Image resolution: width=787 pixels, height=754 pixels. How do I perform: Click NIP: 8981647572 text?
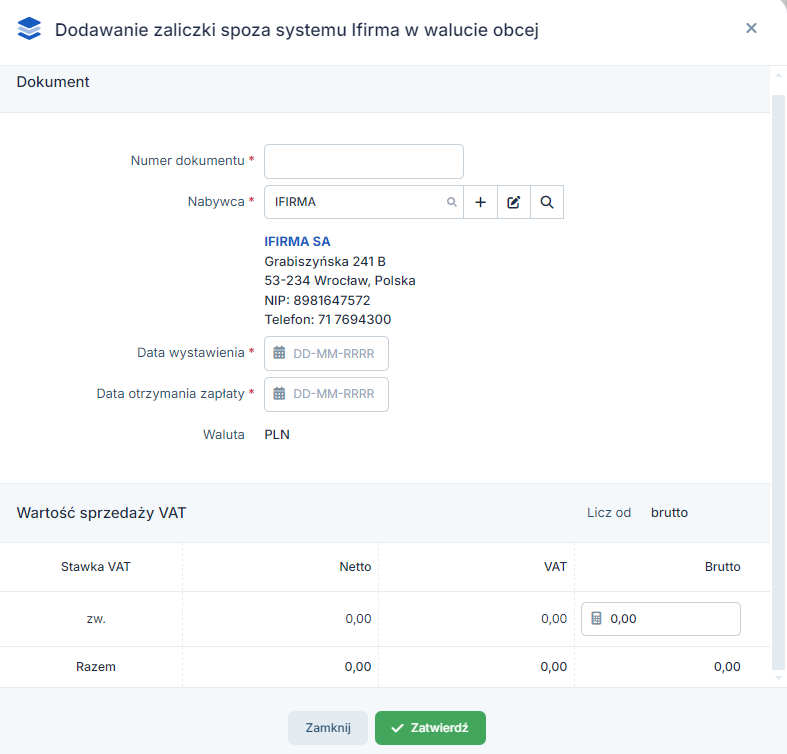point(317,300)
